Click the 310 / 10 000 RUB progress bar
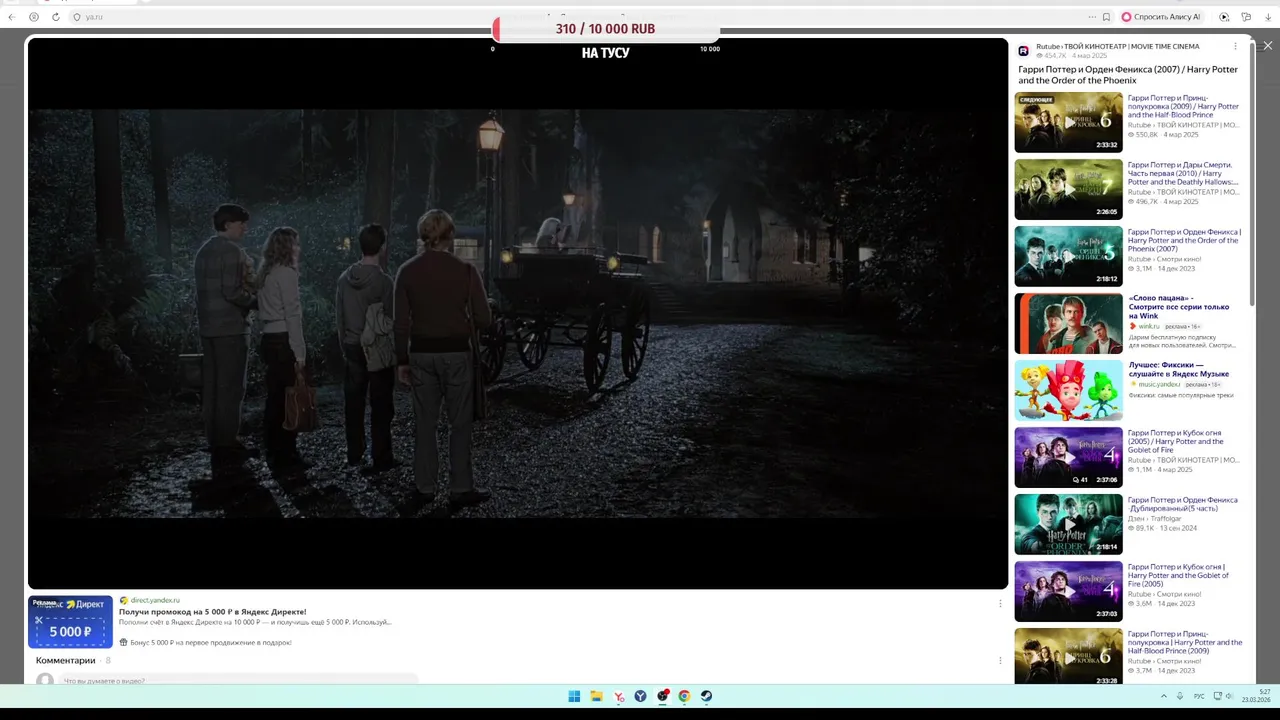This screenshot has height=720, width=1280. [605, 29]
